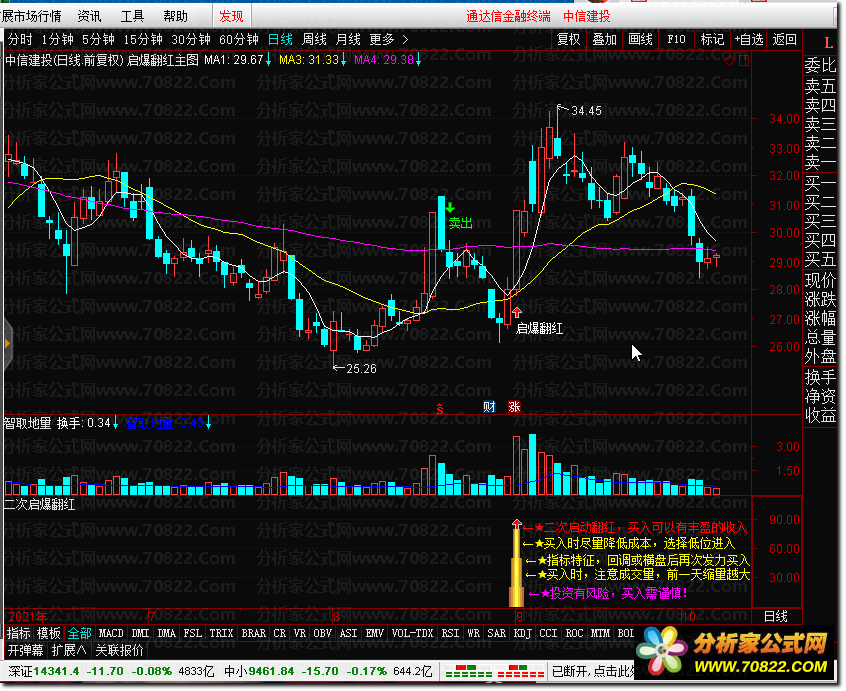This screenshot has width=846, height=691.
Task: Open the 工具 menu
Action: pos(132,16)
